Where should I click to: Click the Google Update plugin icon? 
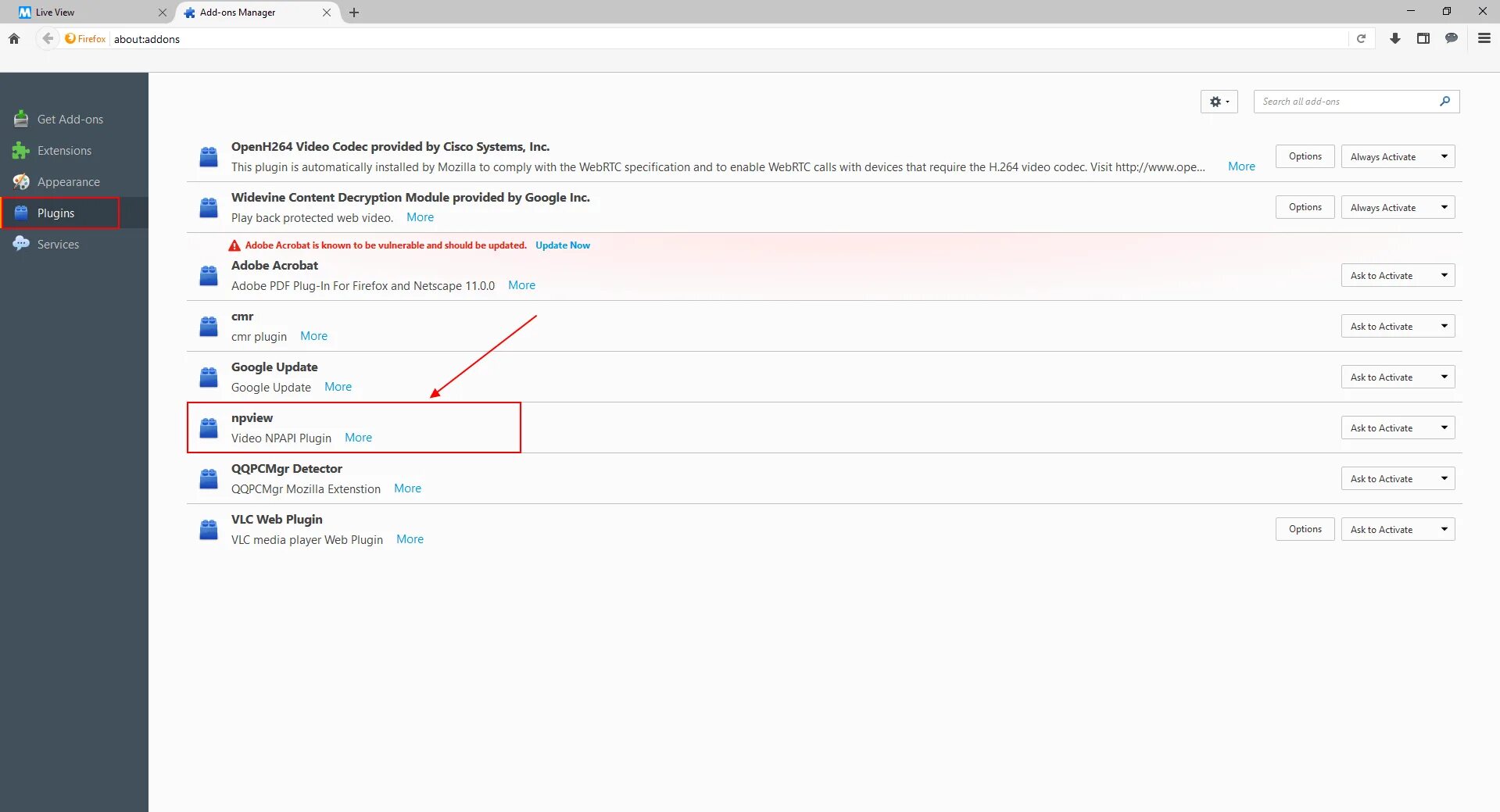(209, 377)
